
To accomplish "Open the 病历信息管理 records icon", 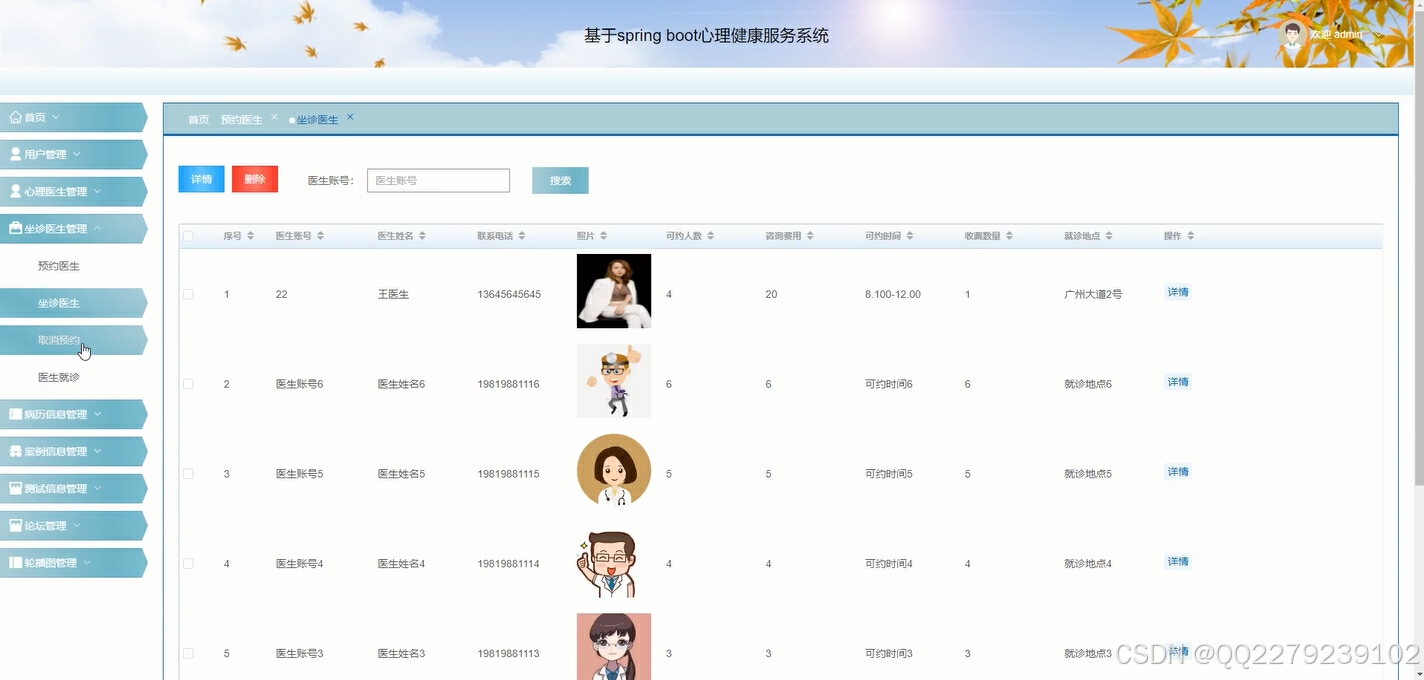I will (x=14, y=413).
